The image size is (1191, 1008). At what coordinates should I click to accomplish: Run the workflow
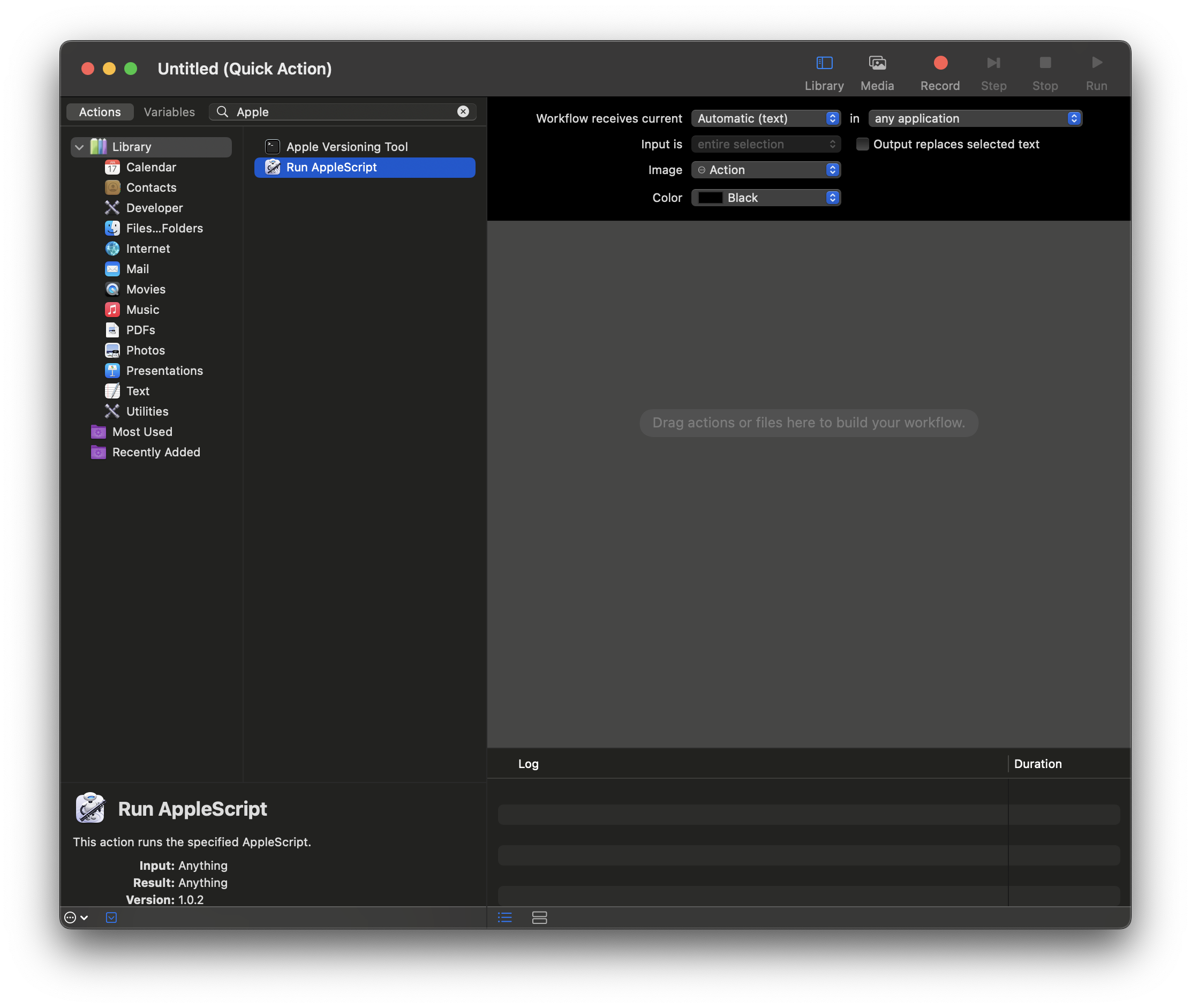coord(1096,72)
